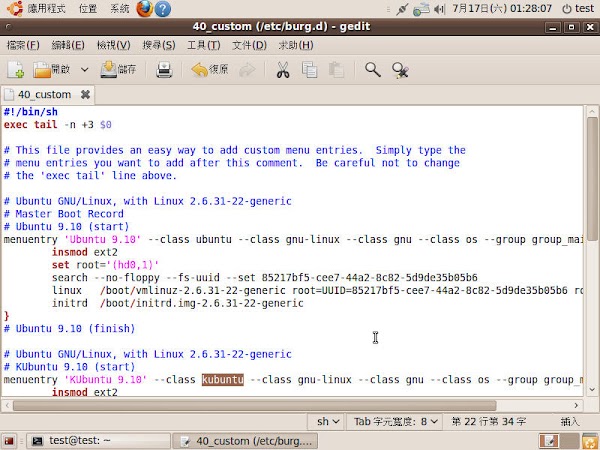The height and width of the screenshot is (450, 600).
Task: Click the Ubuntu logo in top panel
Action: click(15, 8)
